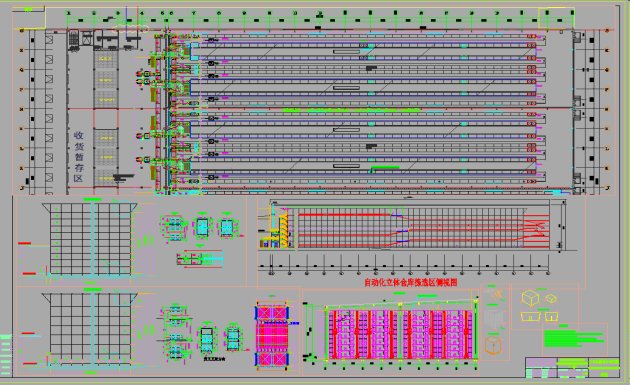Select the upper rack grid elevation drawing

90,240
